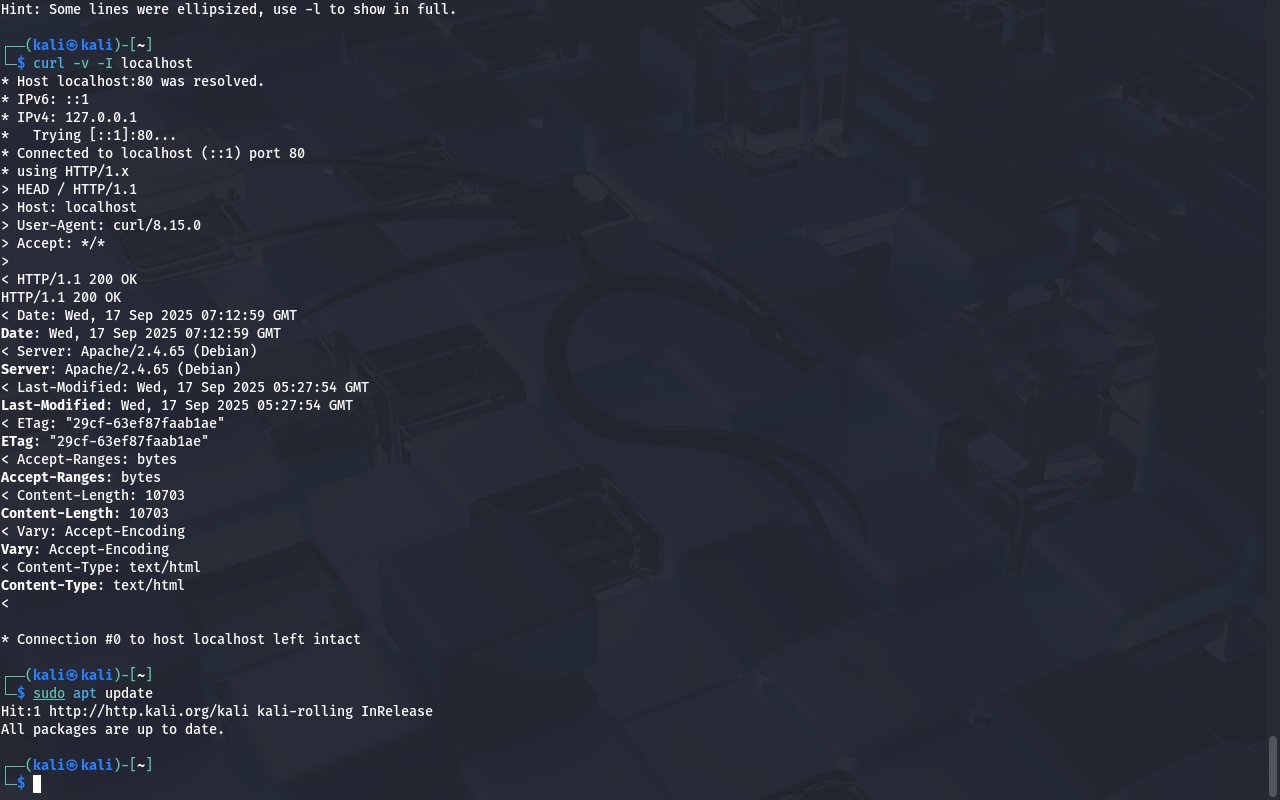
Task: Click 'Connection #0 to host localhost left intact'
Action: coord(189,639)
